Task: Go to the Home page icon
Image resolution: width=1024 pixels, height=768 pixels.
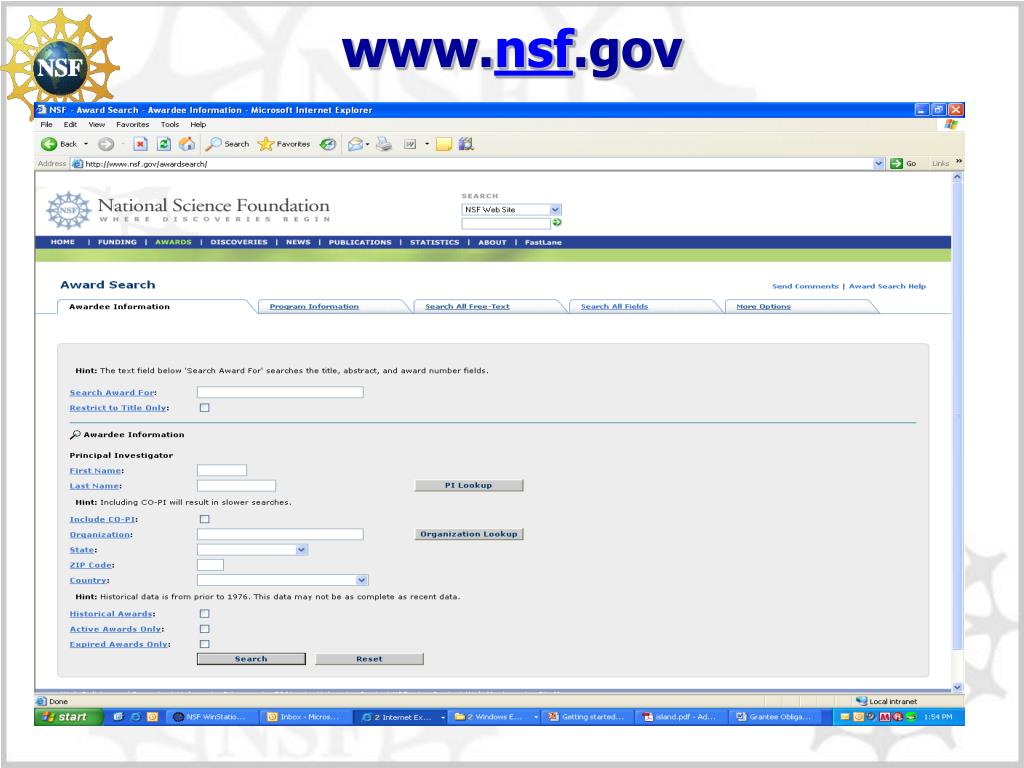Action: [x=187, y=144]
